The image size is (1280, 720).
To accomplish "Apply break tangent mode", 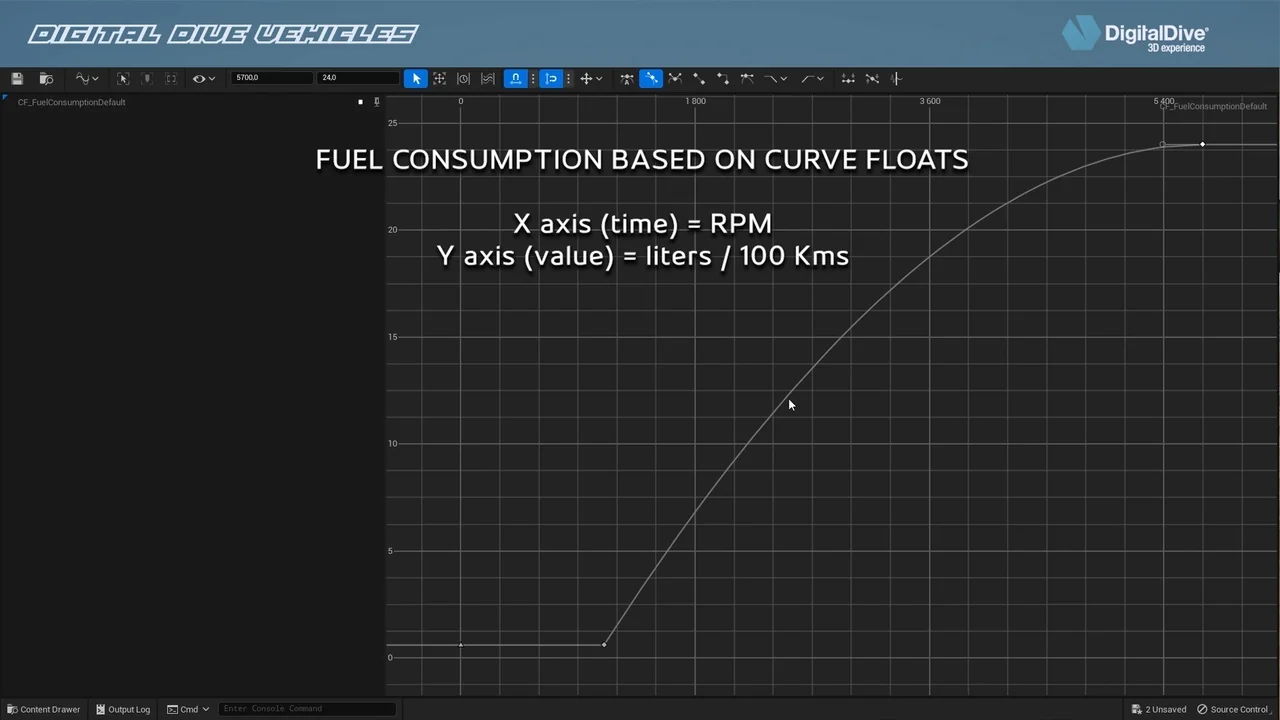I will click(x=675, y=78).
